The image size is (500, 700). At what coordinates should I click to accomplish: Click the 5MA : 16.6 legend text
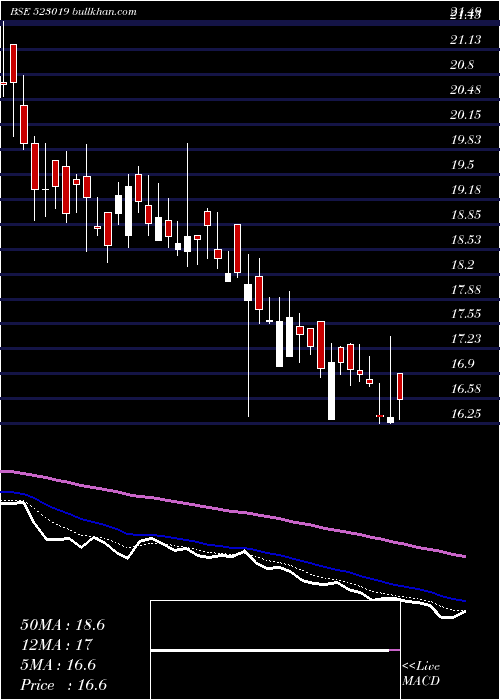[58, 665]
